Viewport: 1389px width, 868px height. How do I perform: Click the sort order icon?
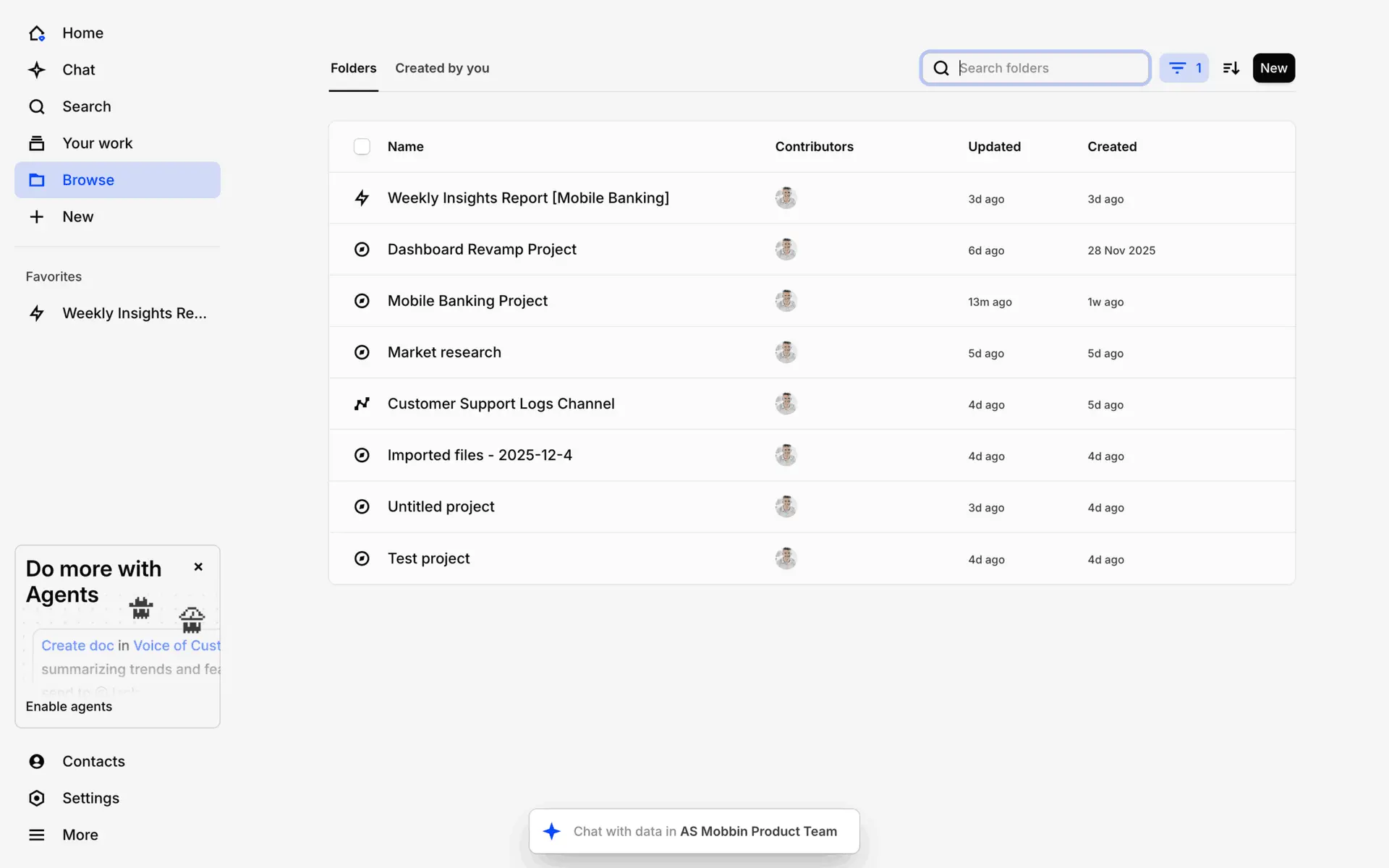coord(1231,68)
